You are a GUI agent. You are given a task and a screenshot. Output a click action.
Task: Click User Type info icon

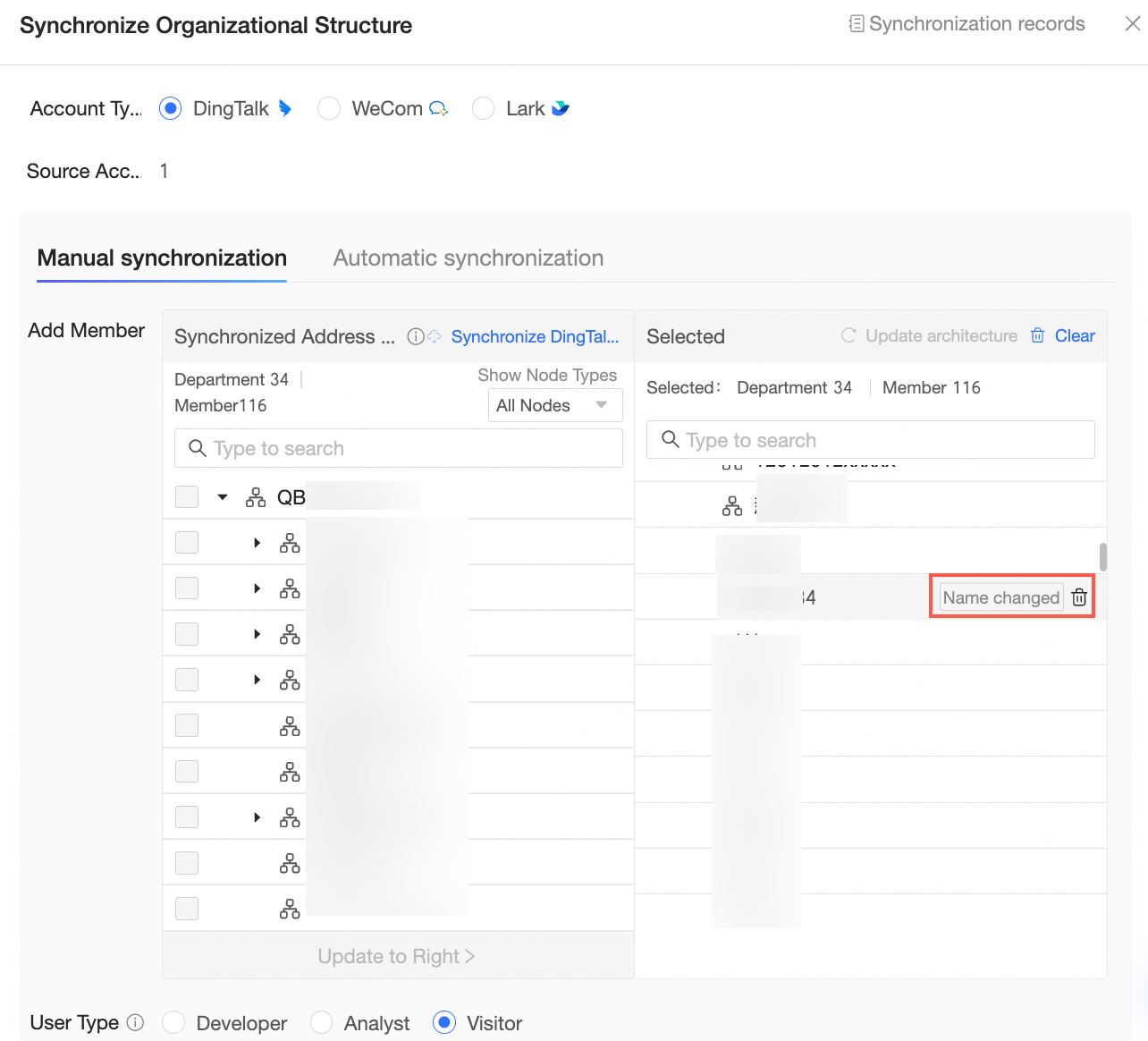pyautogui.click(x=135, y=1022)
